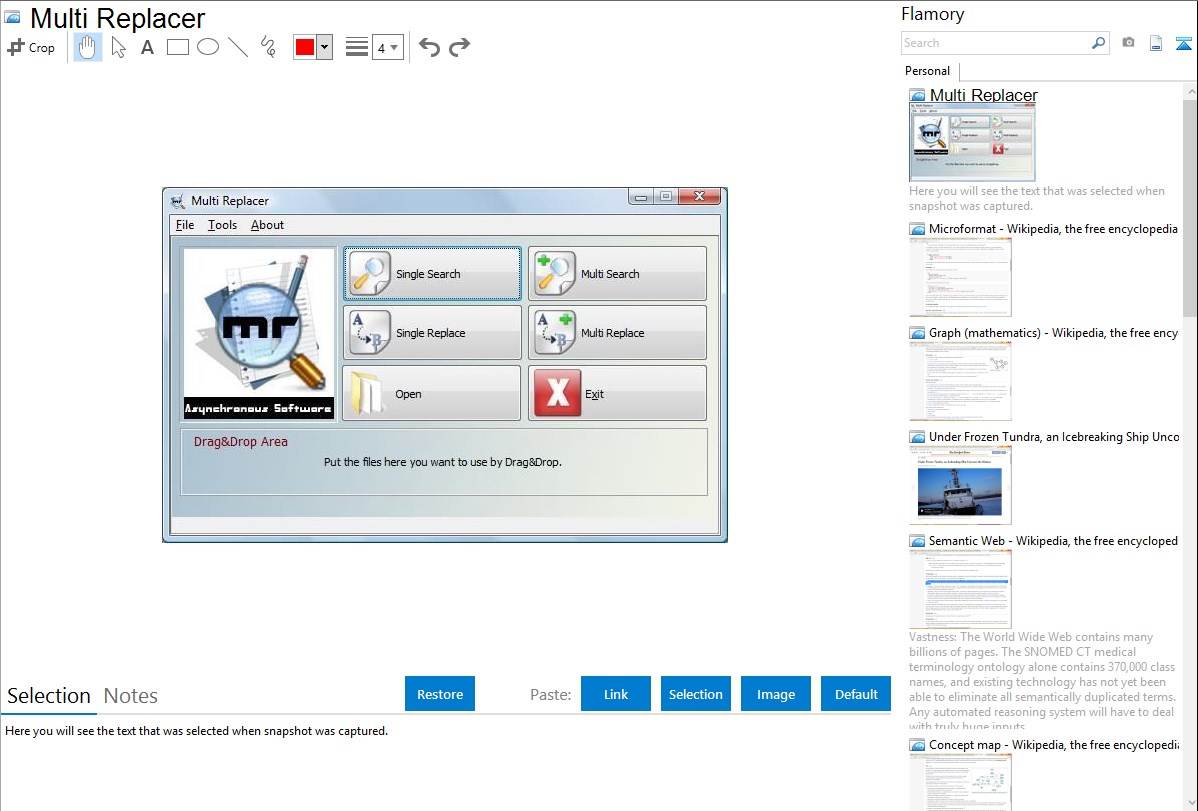Click the red color swatch
The height and width of the screenshot is (811, 1198).
point(305,47)
